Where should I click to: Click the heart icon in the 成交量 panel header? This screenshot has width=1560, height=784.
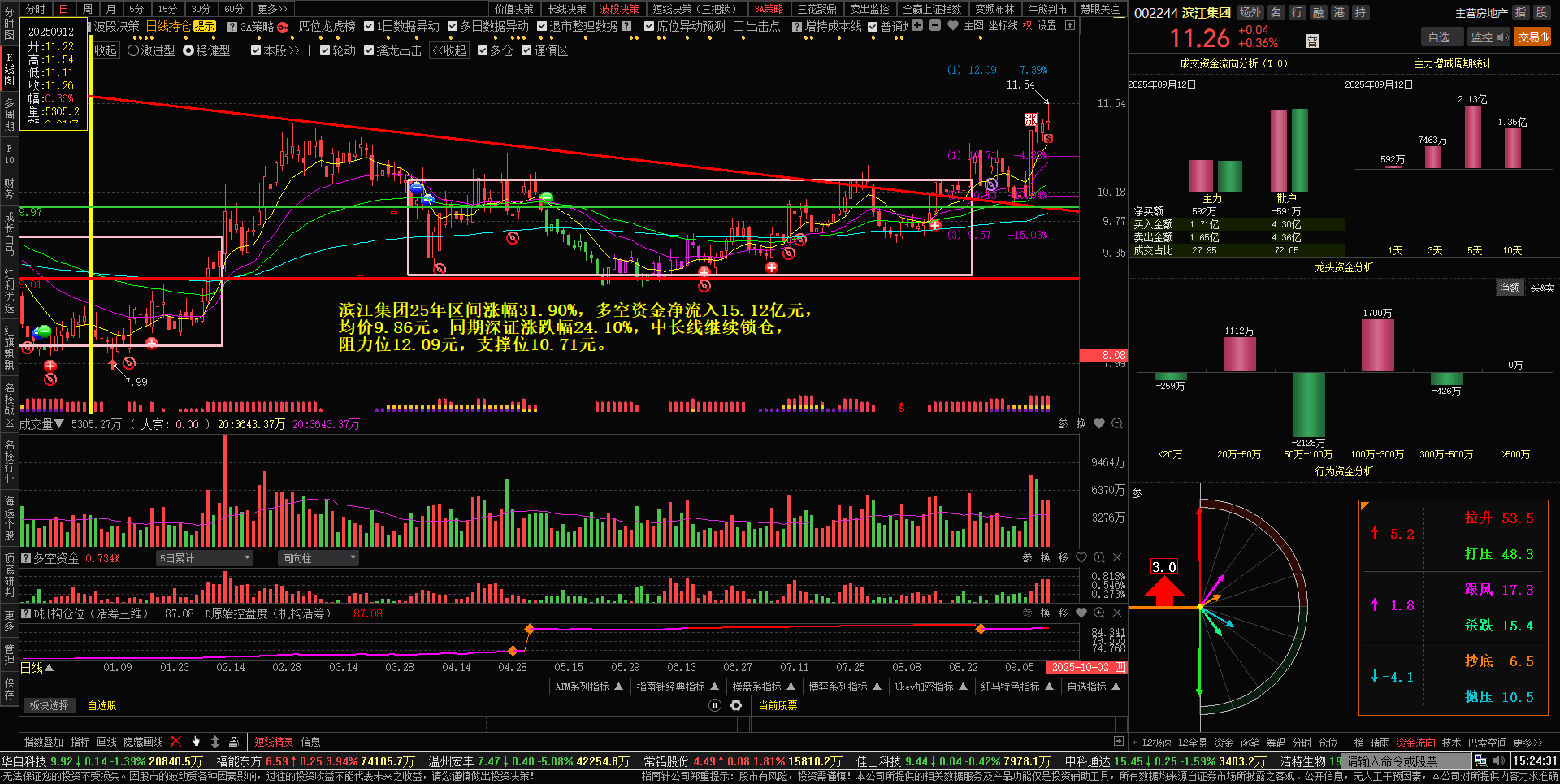[1099, 423]
